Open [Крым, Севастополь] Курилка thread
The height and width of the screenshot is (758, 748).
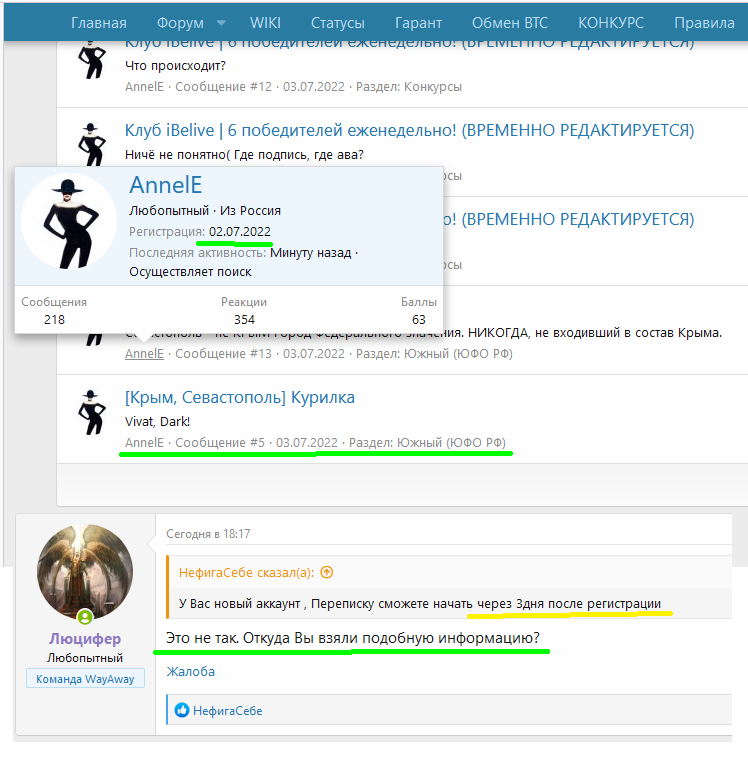click(x=240, y=397)
